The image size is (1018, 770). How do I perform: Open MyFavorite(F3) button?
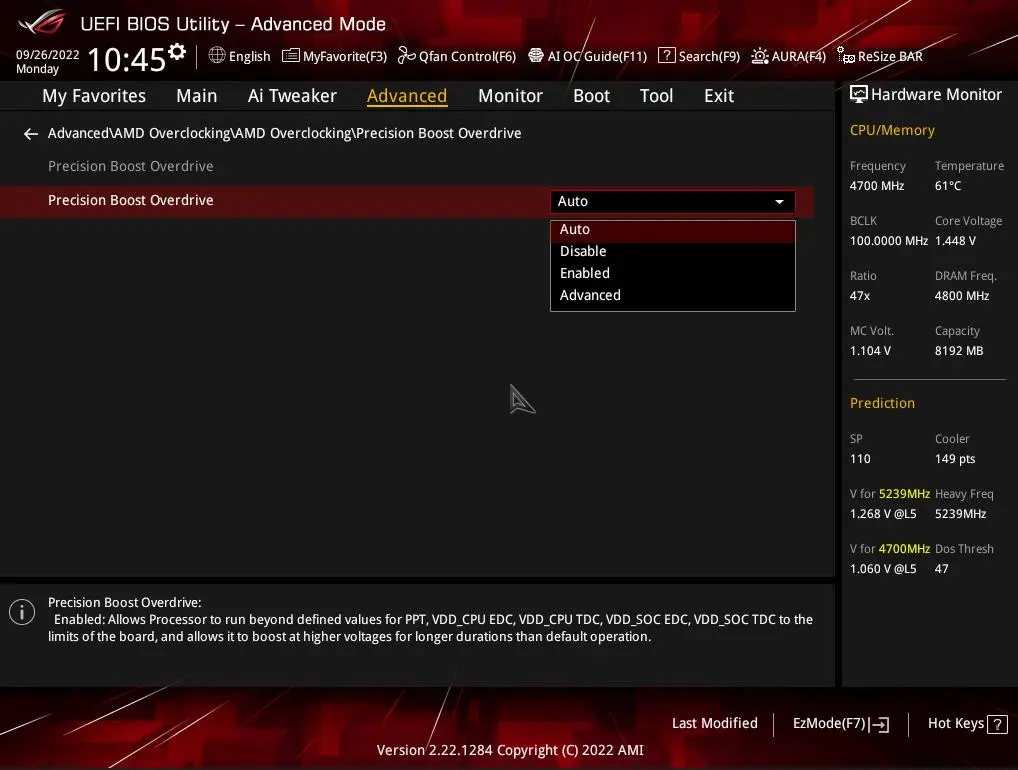click(x=334, y=56)
